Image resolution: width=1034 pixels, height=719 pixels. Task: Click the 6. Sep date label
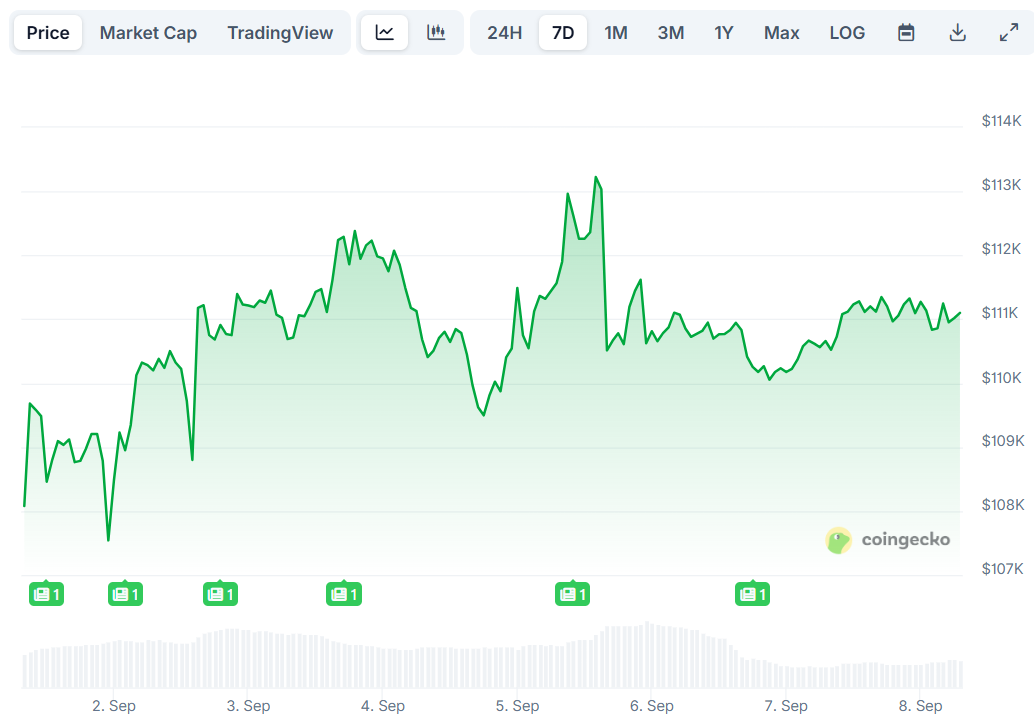coord(652,706)
